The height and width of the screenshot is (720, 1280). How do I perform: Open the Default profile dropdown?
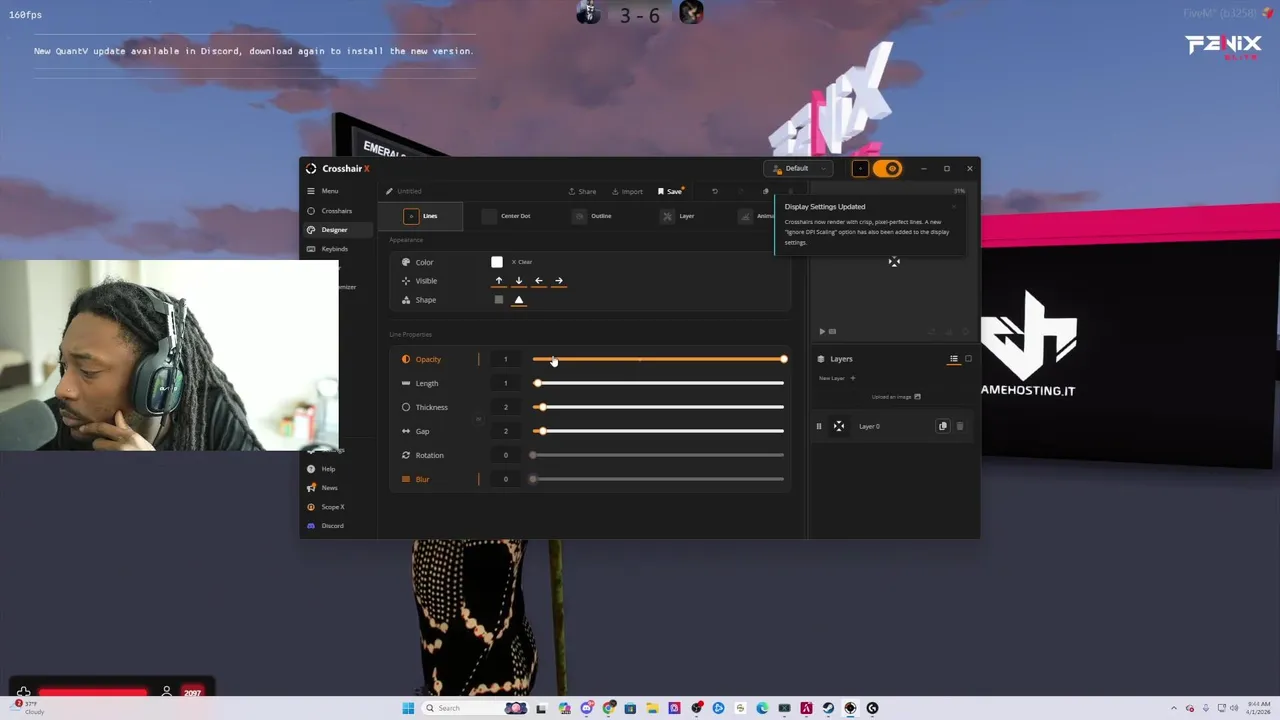click(798, 168)
